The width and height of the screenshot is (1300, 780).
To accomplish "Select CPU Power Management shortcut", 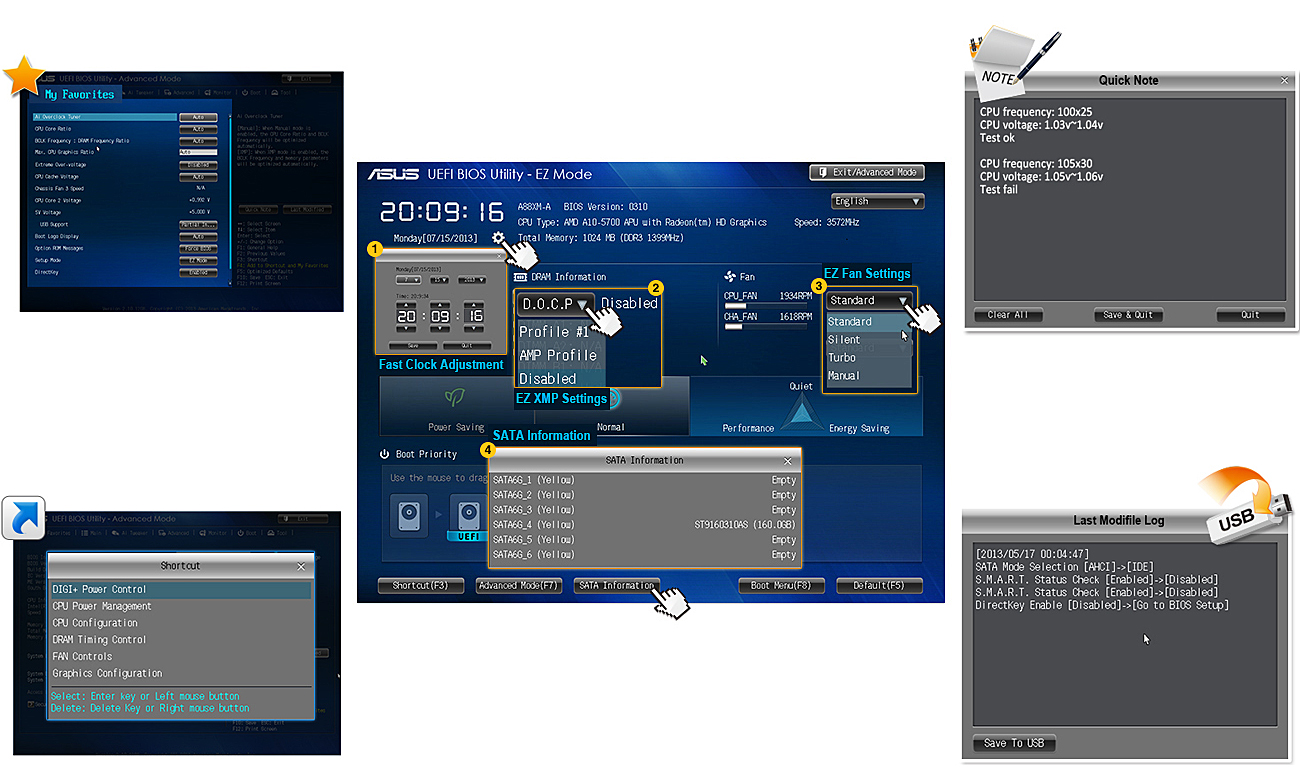I will (x=180, y=606).
